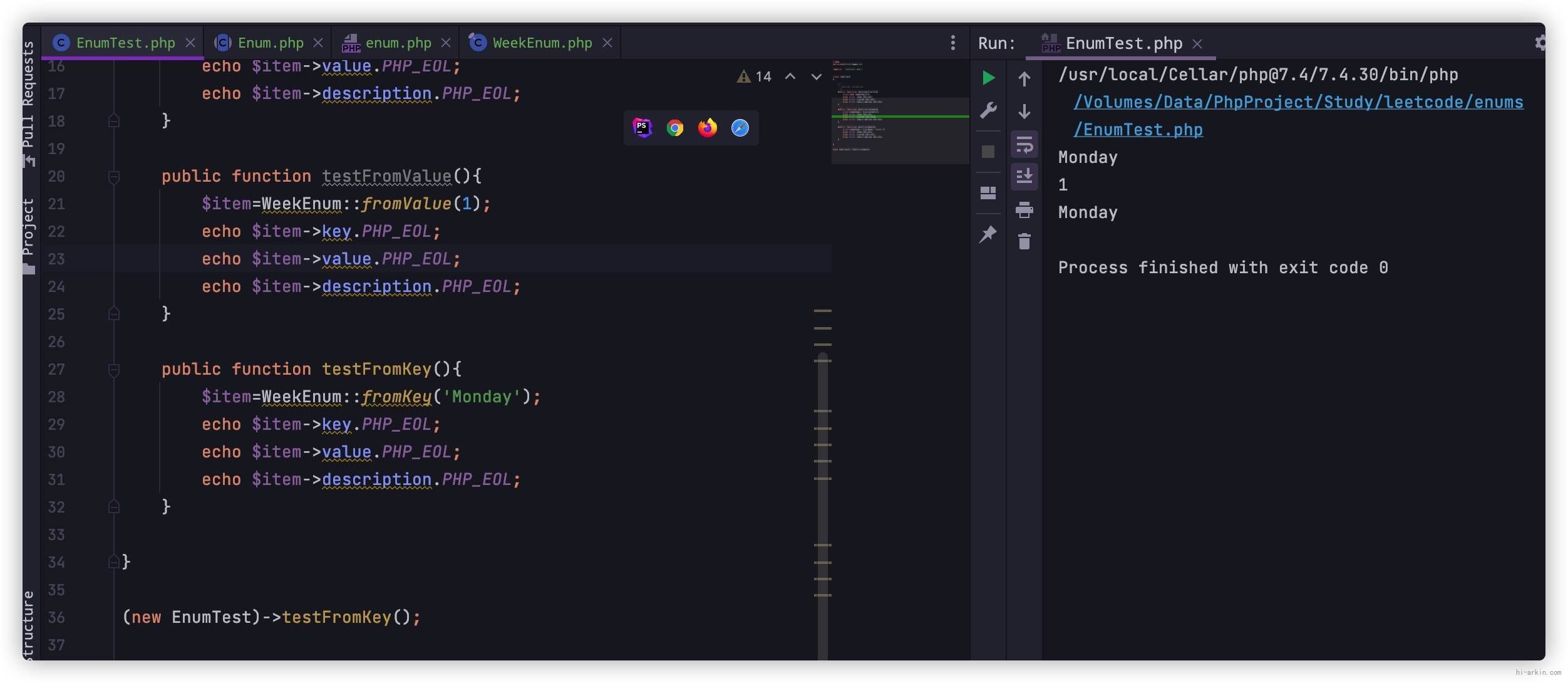Open in built-in PhpStorm preview icon

pos(642,128)
